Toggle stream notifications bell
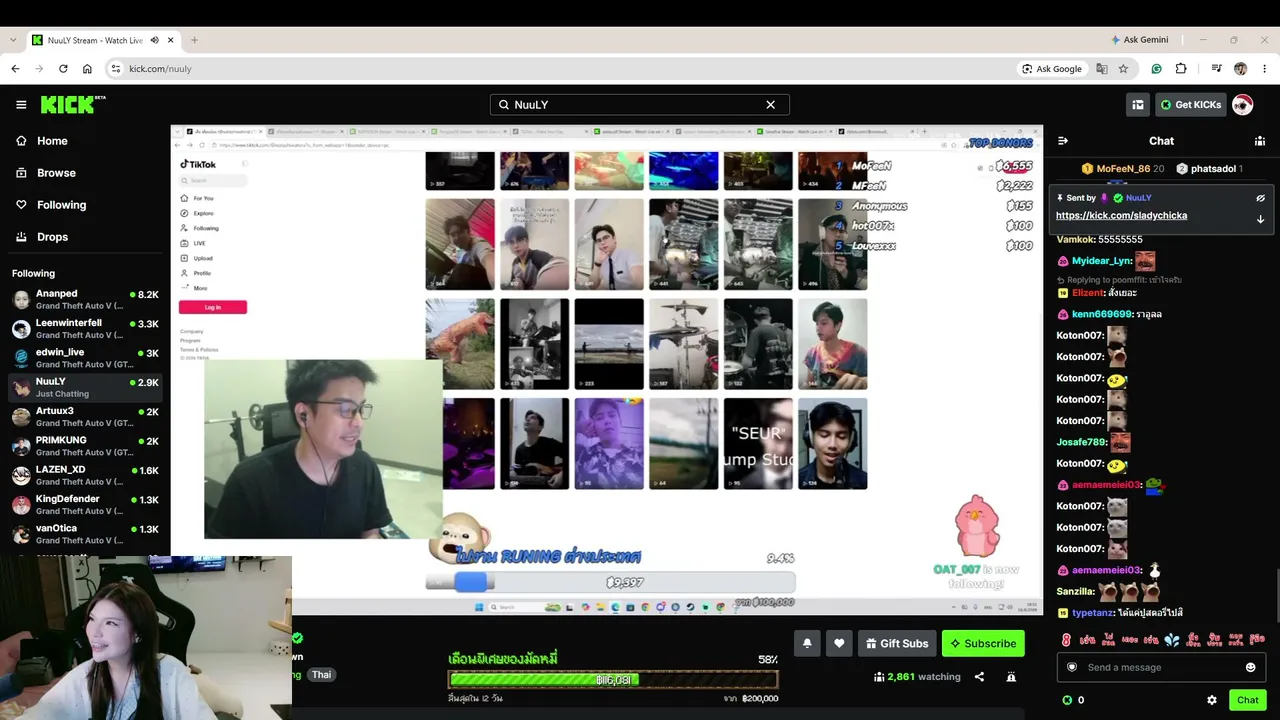The width and height of the screenshot is (1280, 720). 807,643
